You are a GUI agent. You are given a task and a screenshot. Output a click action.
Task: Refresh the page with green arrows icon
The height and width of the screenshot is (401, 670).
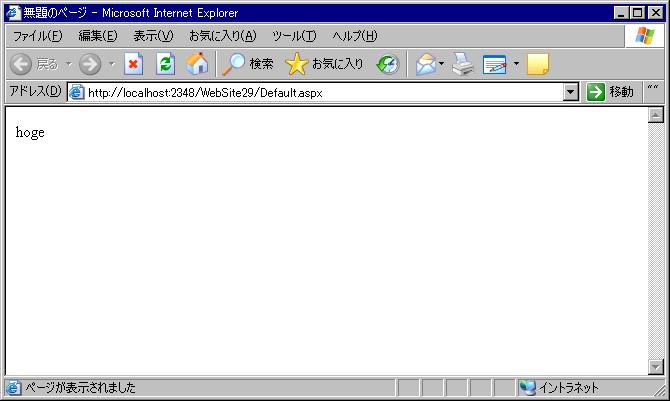(x=165, y=64)
